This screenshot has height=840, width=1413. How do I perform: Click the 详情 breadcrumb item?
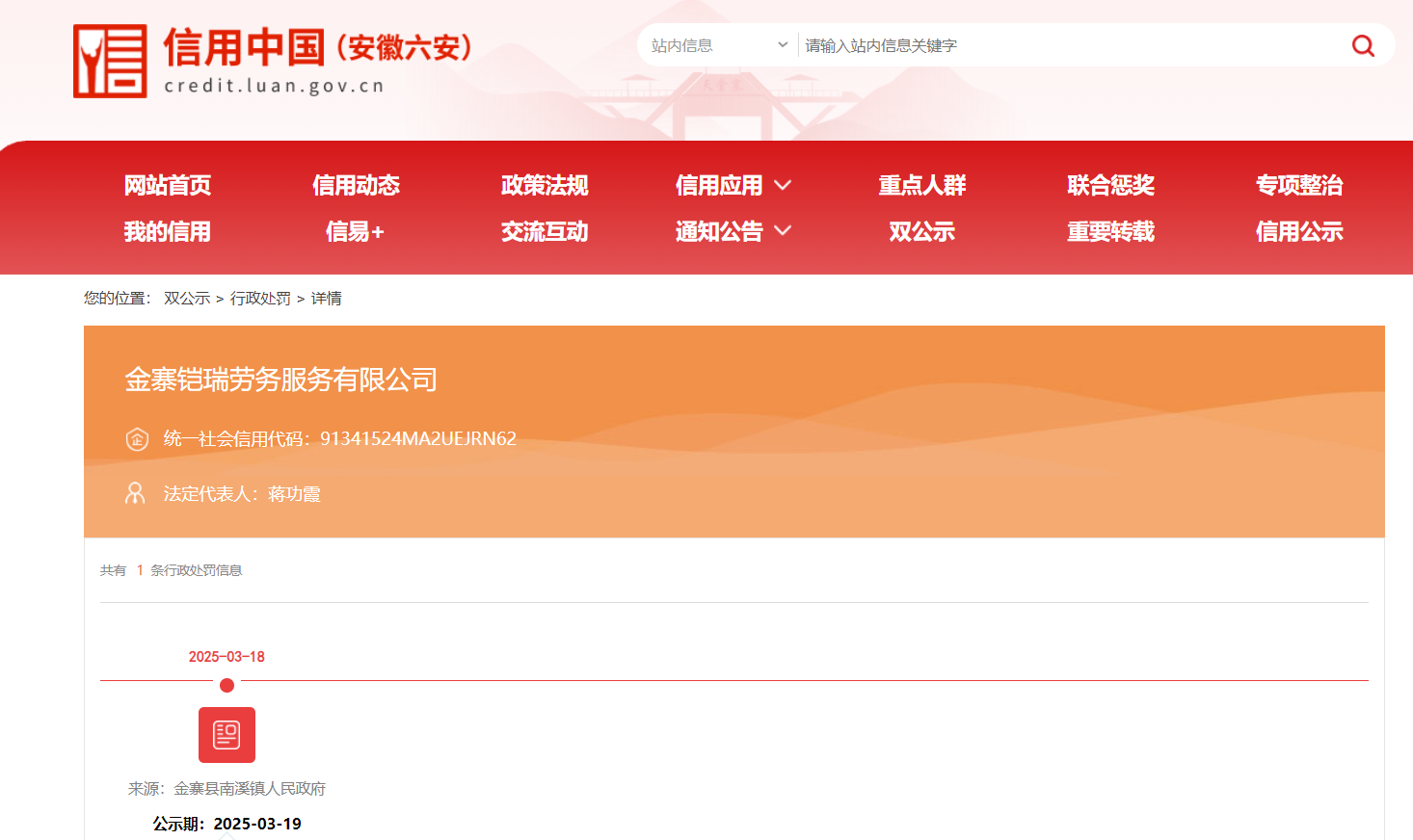(x=326, y=299)
